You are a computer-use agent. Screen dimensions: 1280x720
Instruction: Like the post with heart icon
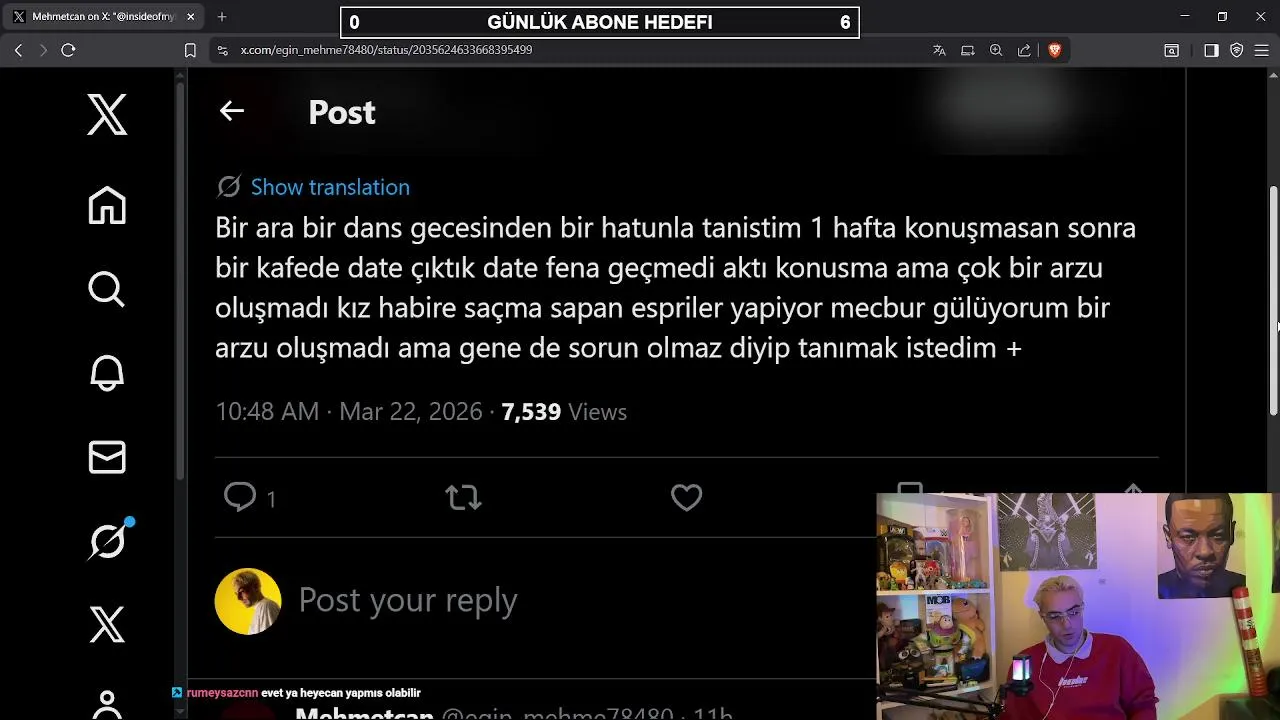click(x=686, y=497)
